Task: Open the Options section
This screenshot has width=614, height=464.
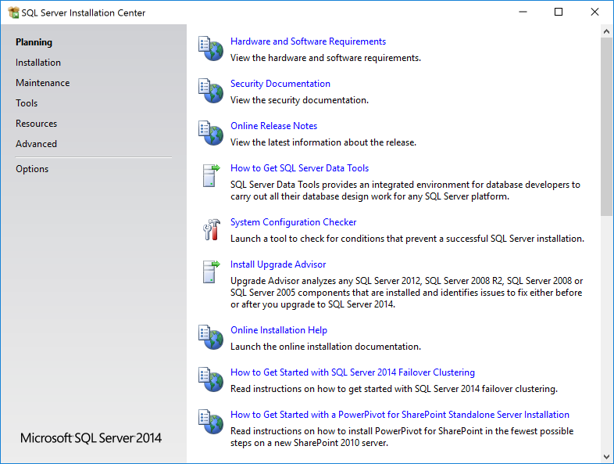Action: click(x=32, y=169)
